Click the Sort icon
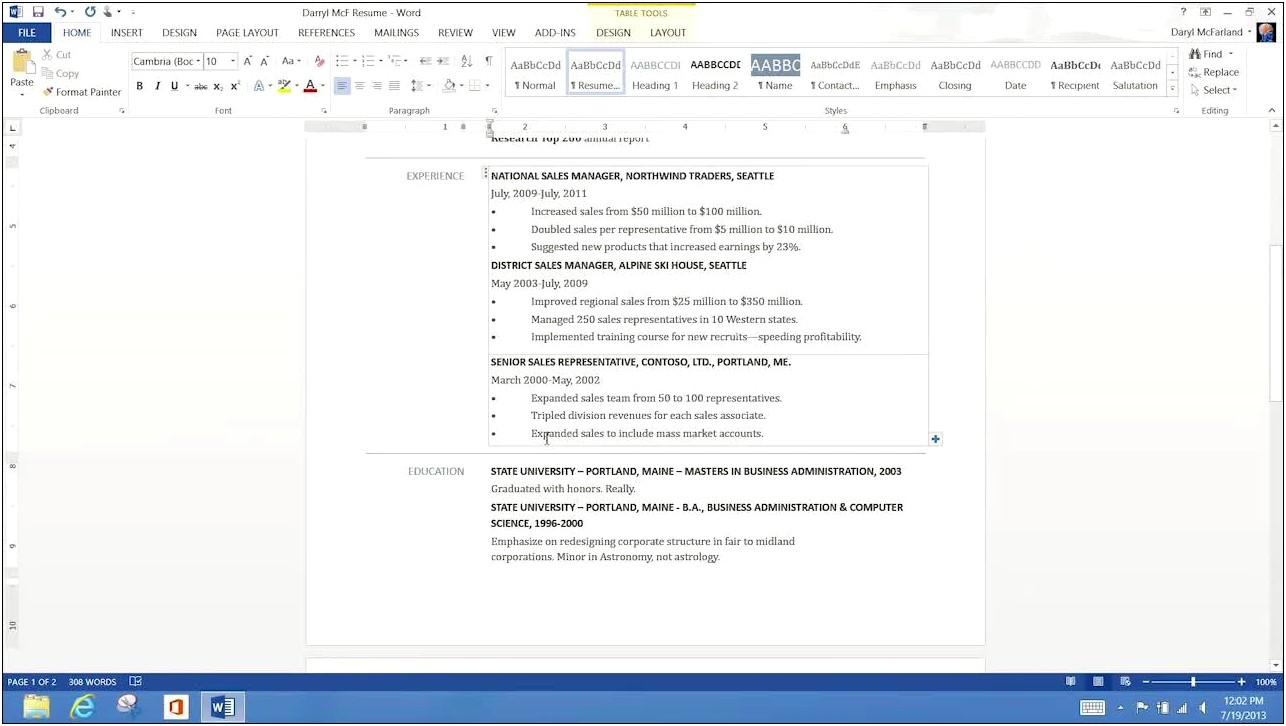1286x726 pixels. [x=467, y=61]
